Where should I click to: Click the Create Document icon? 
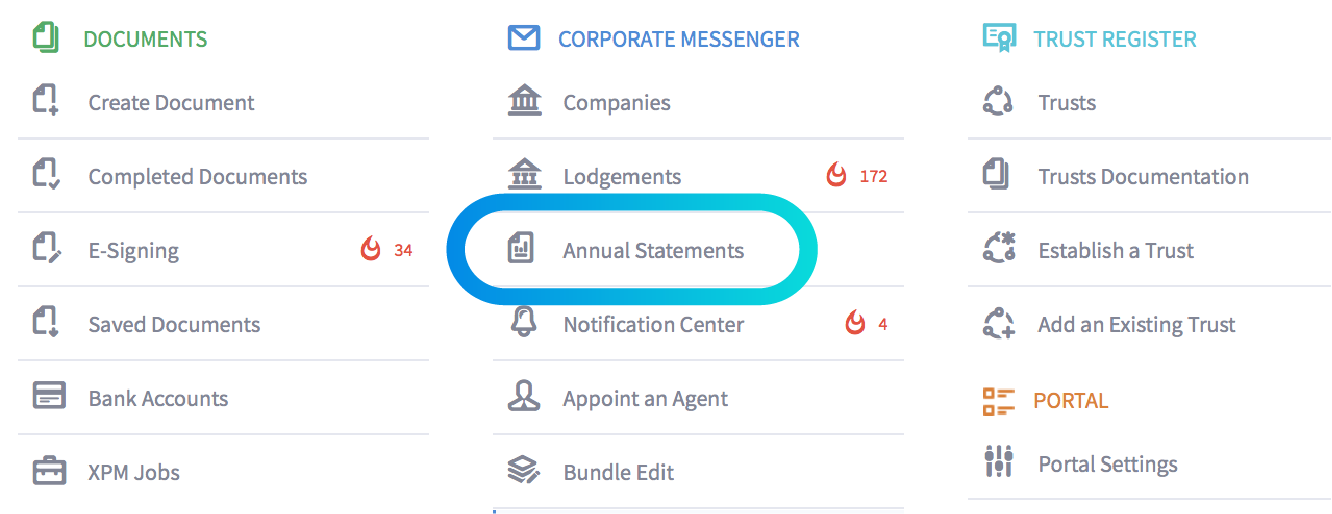tap(46, 101)
